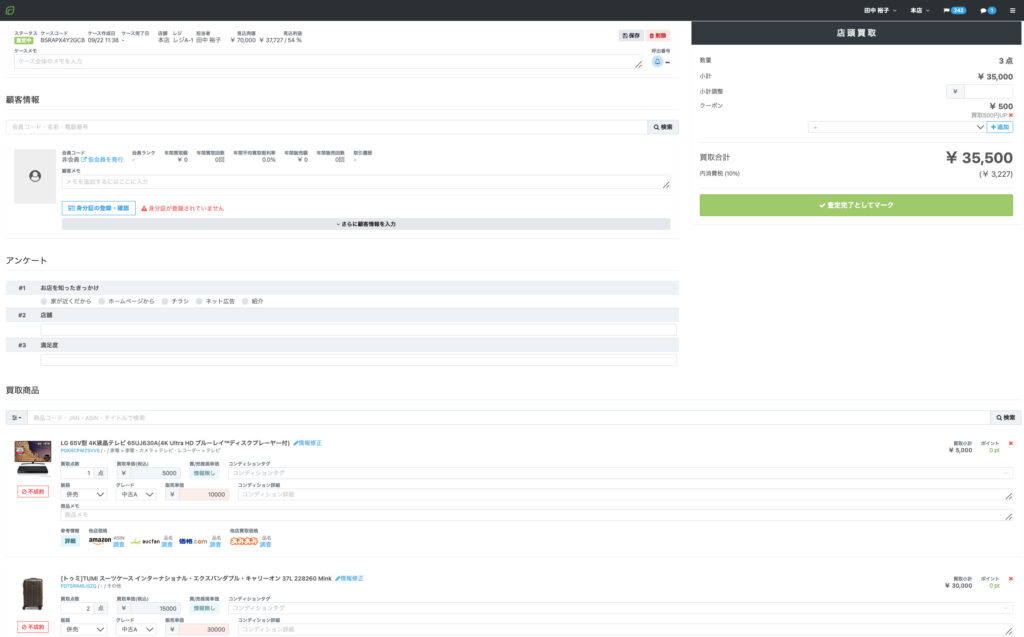
Task: Open the 併売 dropdown for LG TV
Action: tap(84, 495)
